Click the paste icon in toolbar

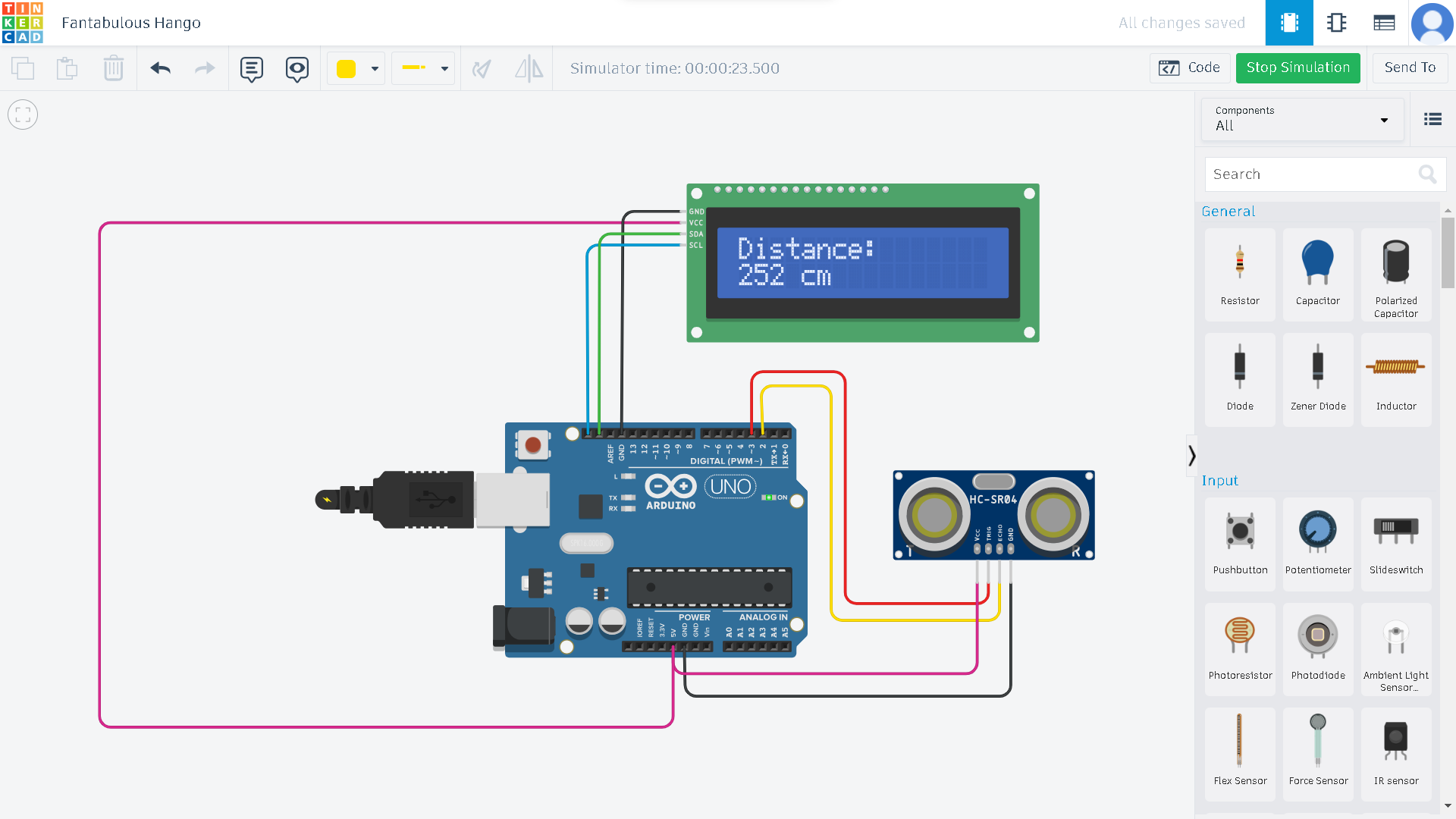click(66, 68)
